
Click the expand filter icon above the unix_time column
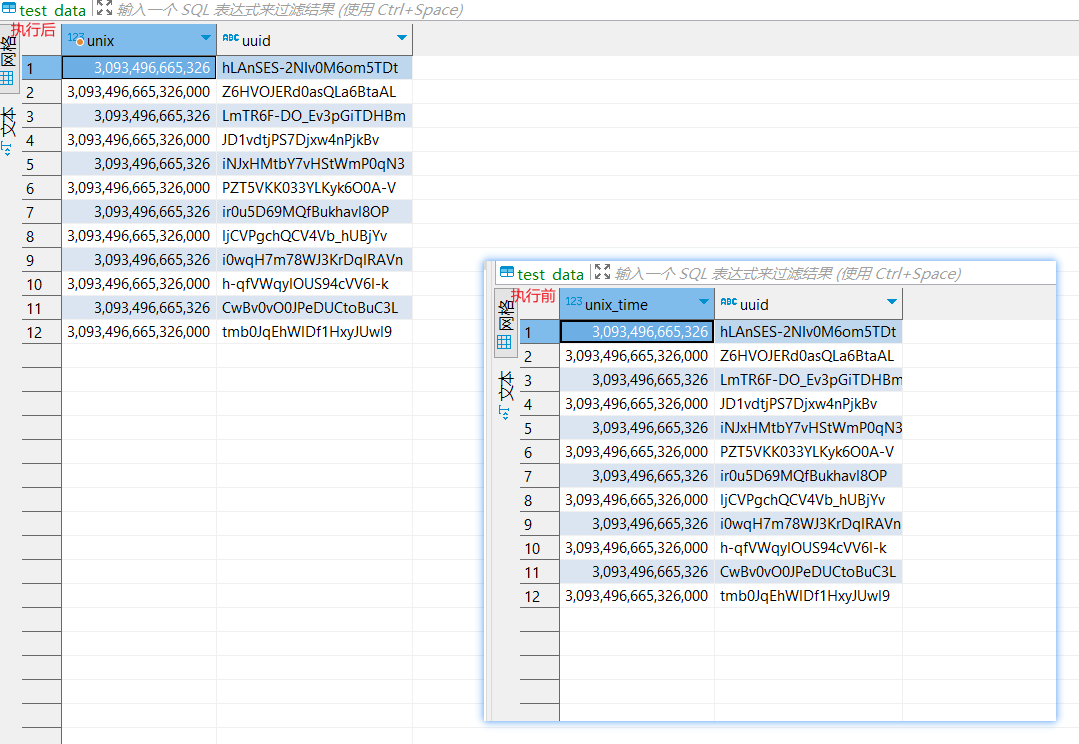click(602, 273)
